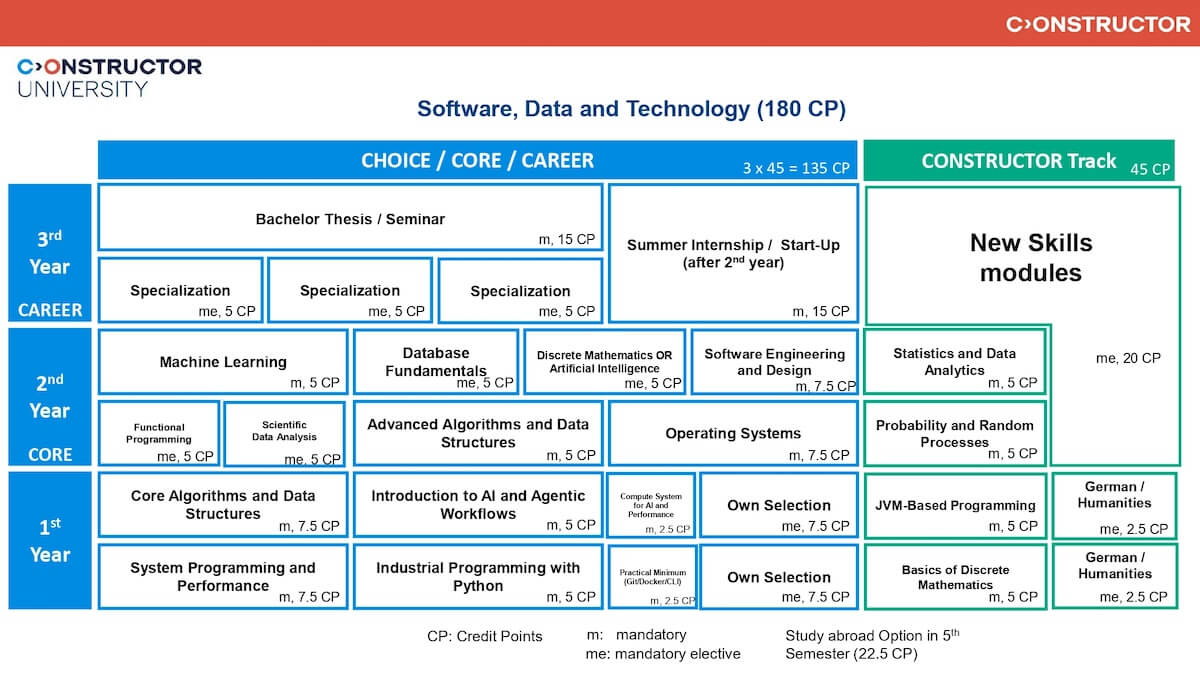
Task: Click Practical Minimum (Git/Docker/CLI) box
Action: [651, 576]
